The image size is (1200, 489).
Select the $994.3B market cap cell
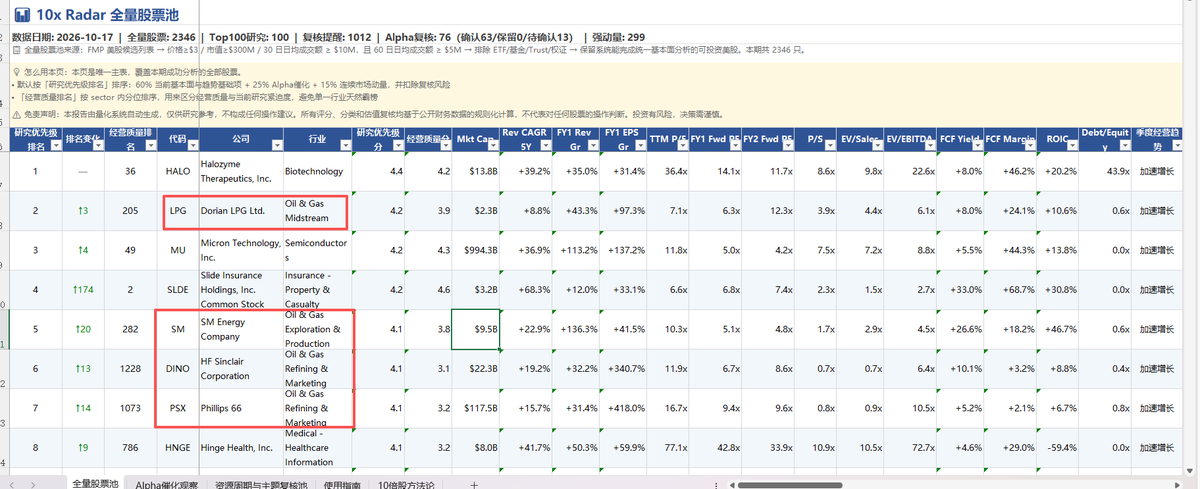(476, 250)
